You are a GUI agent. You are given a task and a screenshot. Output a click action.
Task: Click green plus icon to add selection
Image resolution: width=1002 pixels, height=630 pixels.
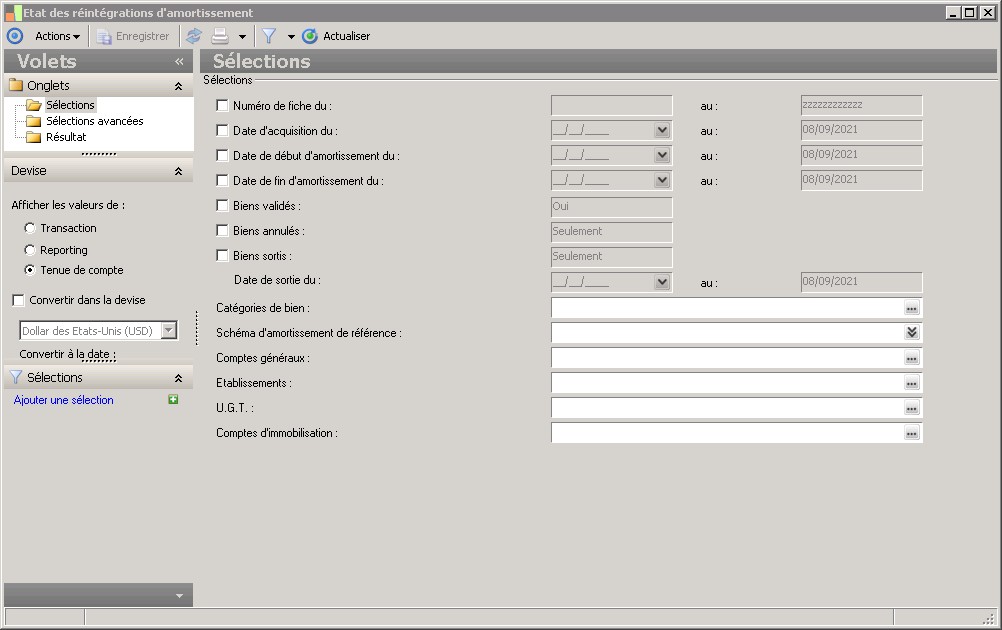[173, 400]
